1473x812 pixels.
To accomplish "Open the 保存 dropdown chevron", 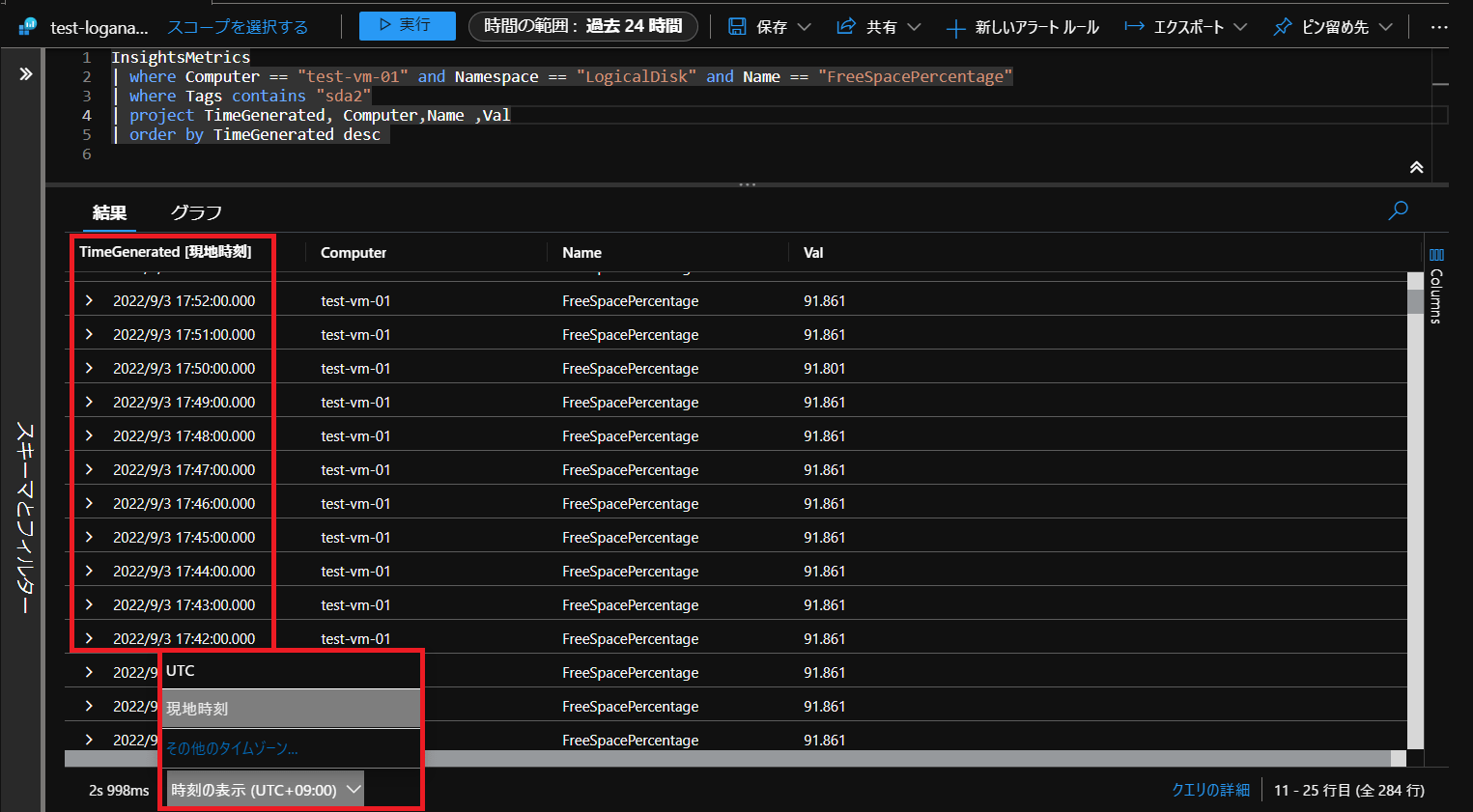I will coord(805,27).
